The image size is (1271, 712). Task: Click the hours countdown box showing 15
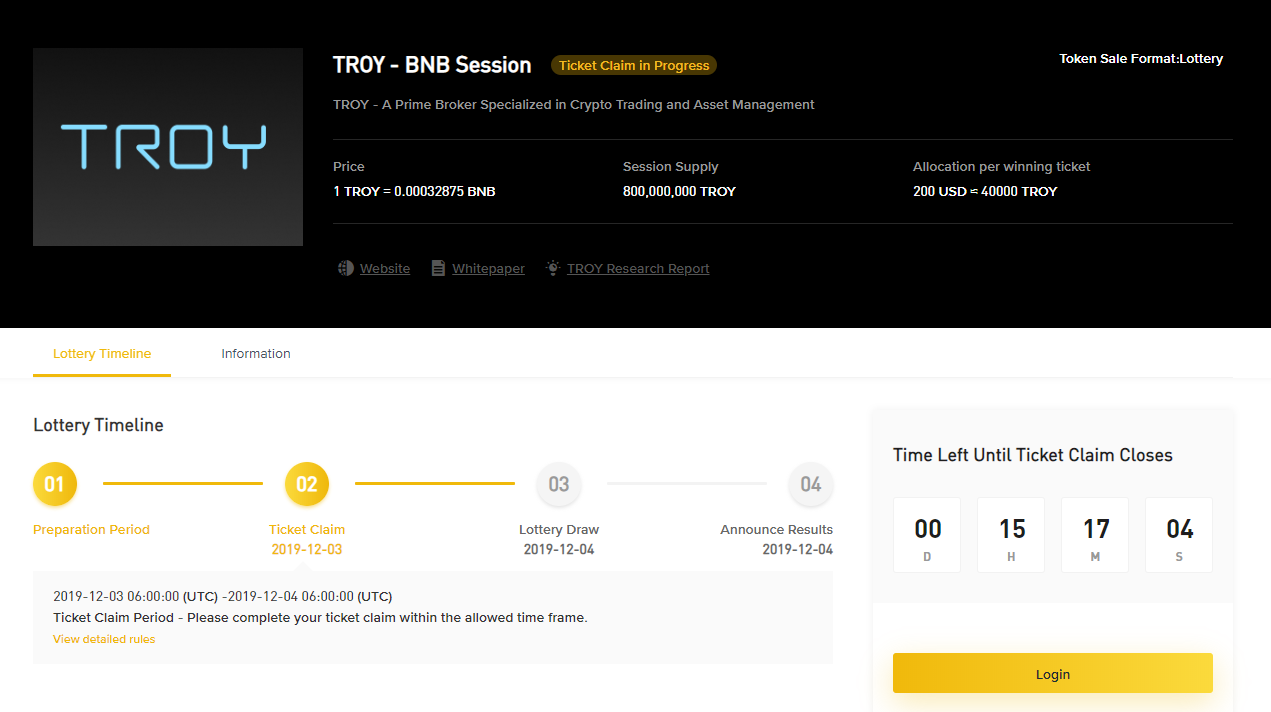(x=1011, y=535)
